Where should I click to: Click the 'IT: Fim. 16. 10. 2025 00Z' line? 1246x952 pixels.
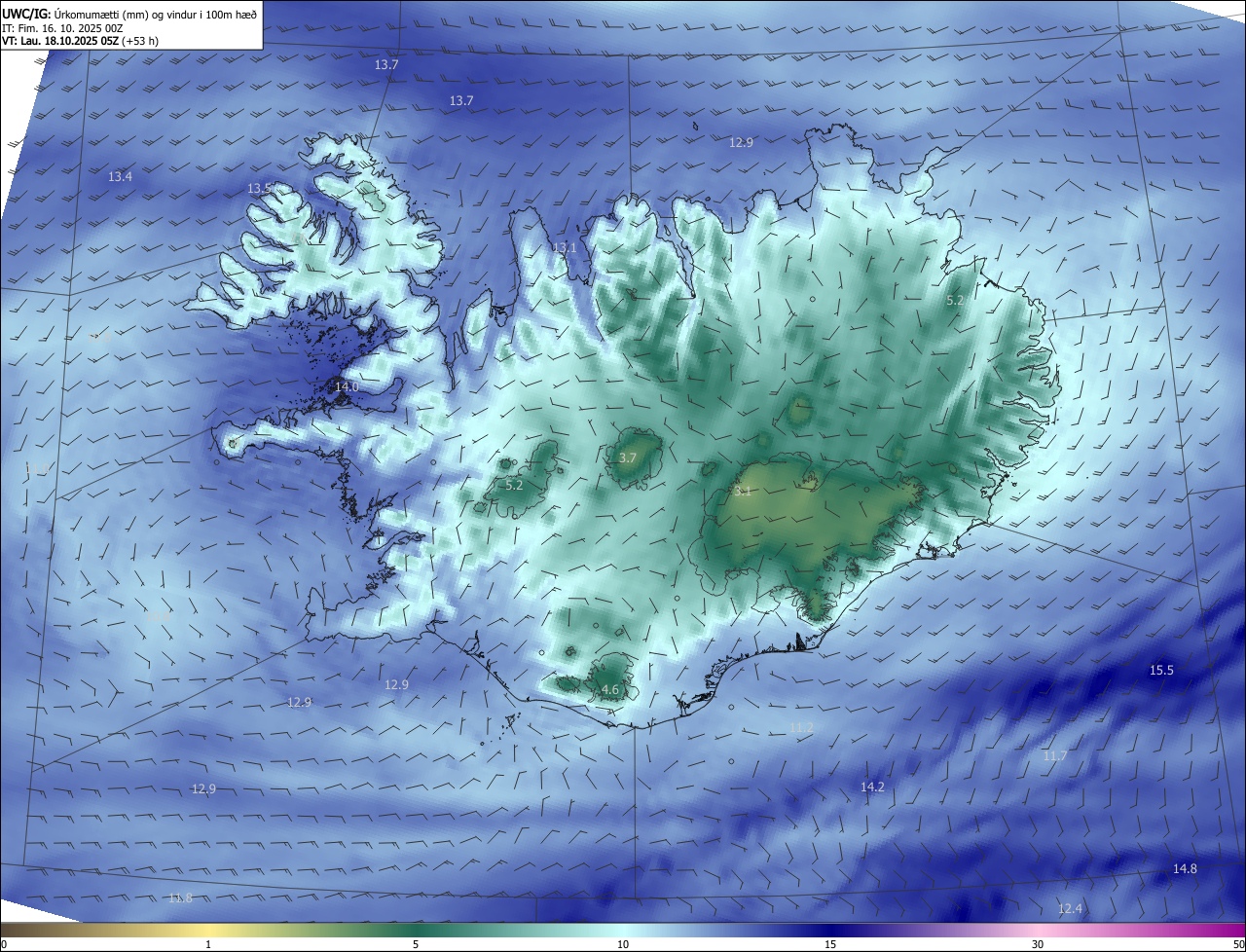click(x=60, y=28)
